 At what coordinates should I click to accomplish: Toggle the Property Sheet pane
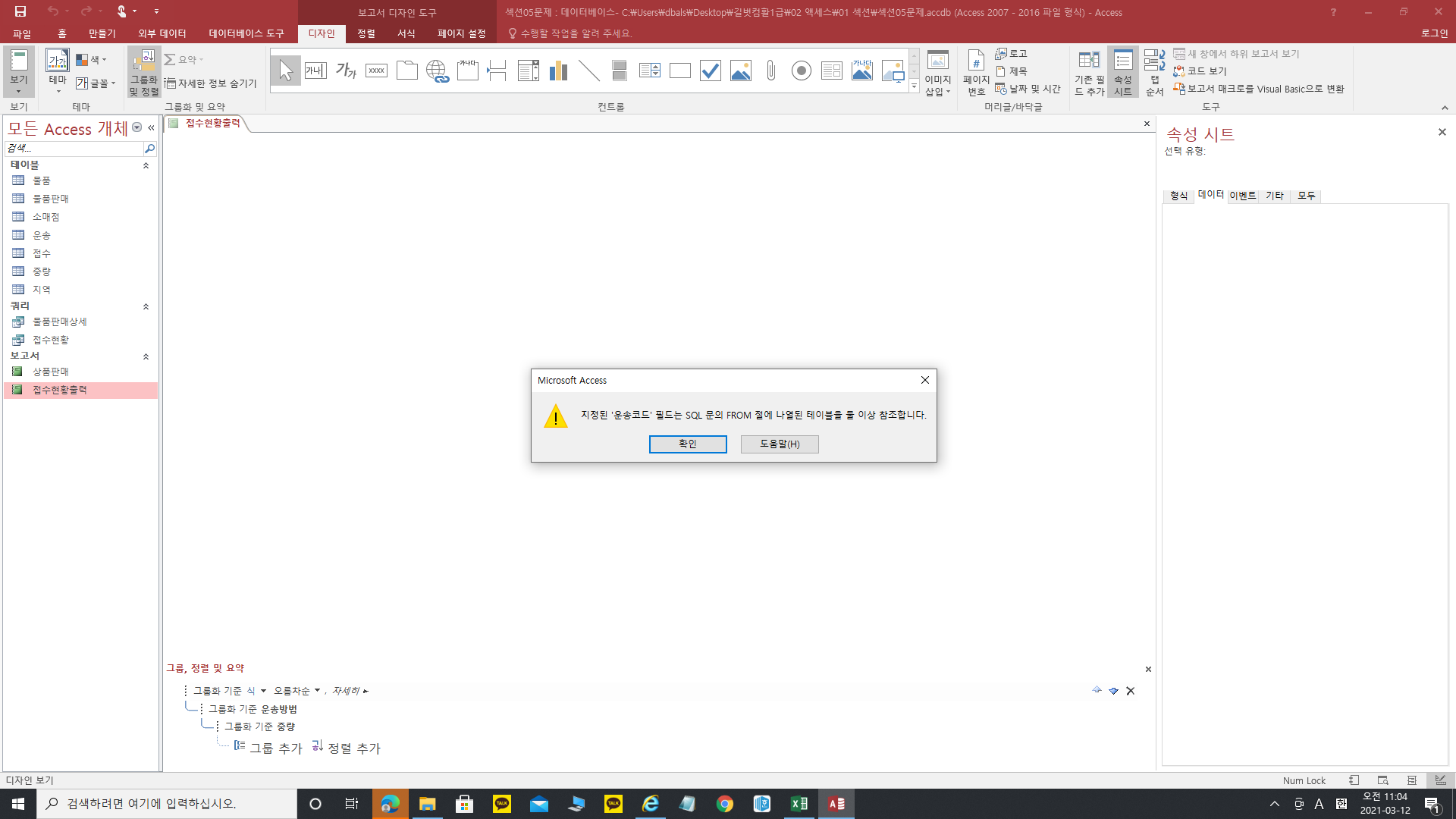click(x=1122, y=72)
